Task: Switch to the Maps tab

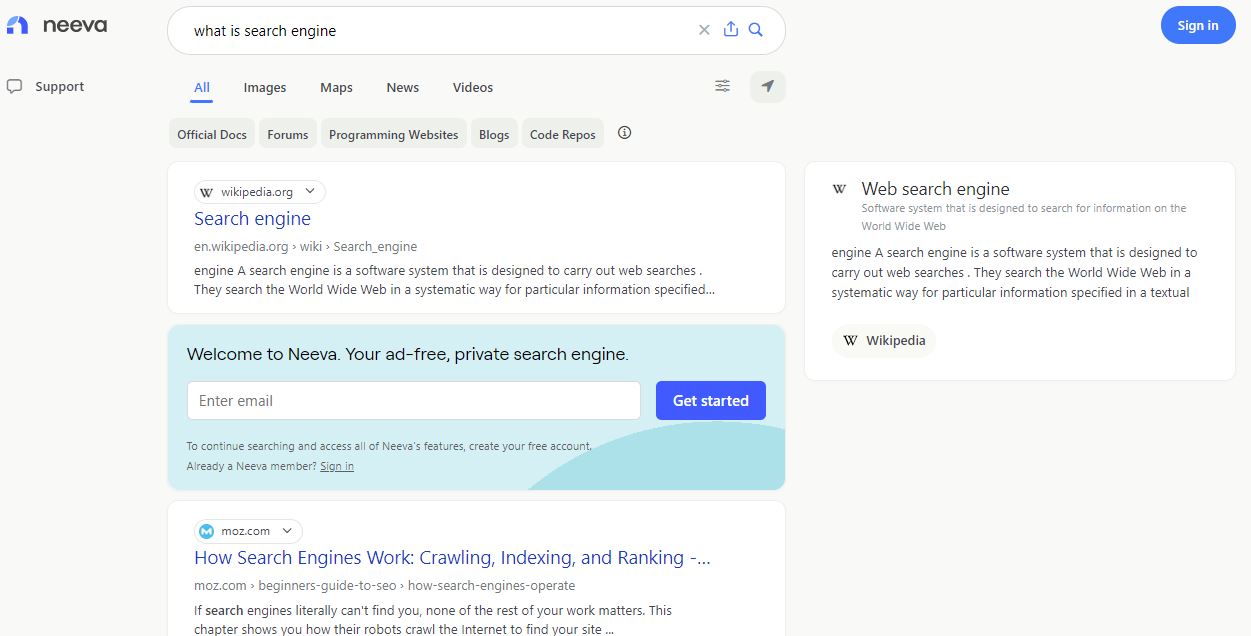Action: [336, 87]
